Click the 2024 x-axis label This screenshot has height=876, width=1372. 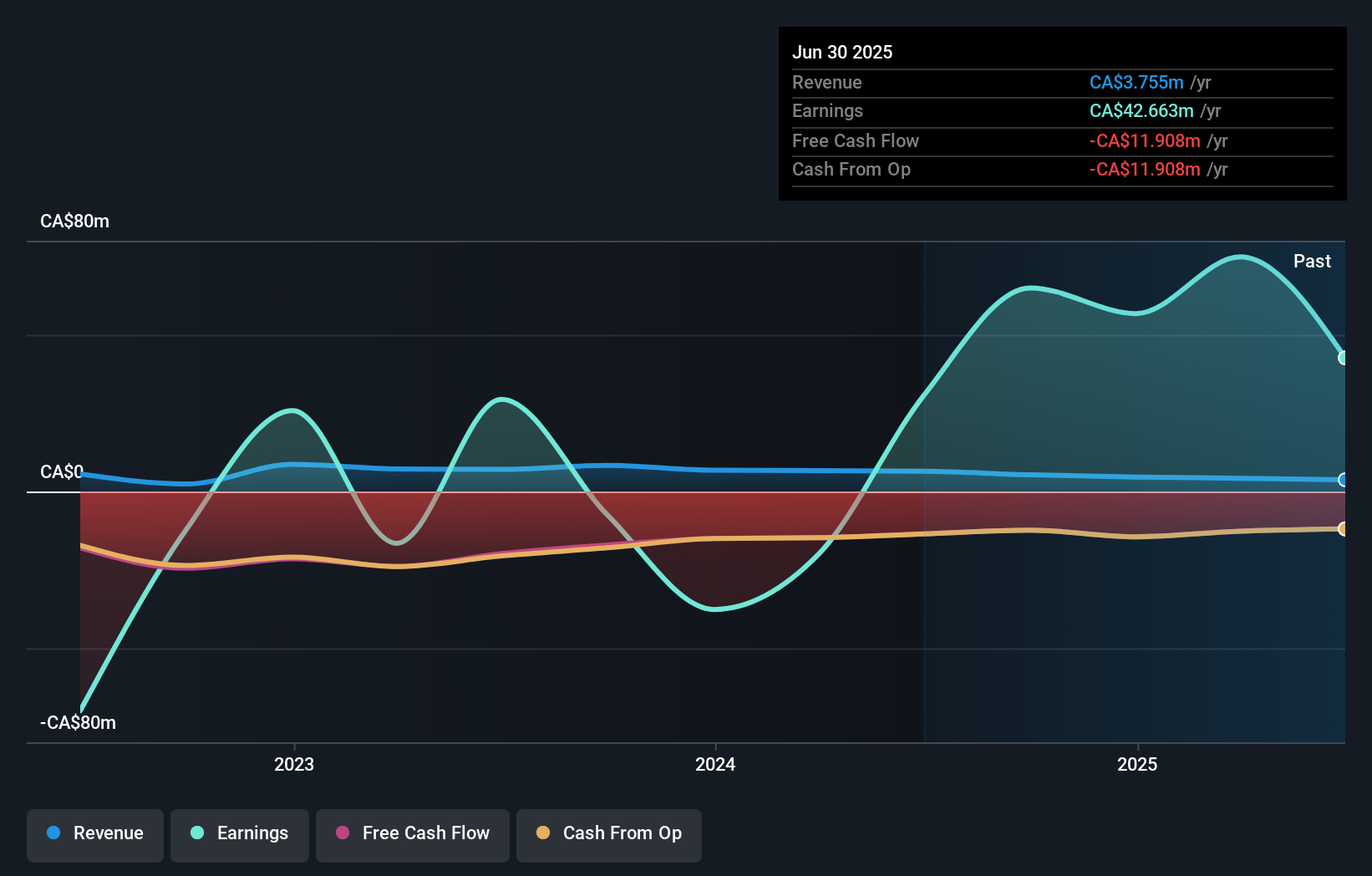(715, 764)
